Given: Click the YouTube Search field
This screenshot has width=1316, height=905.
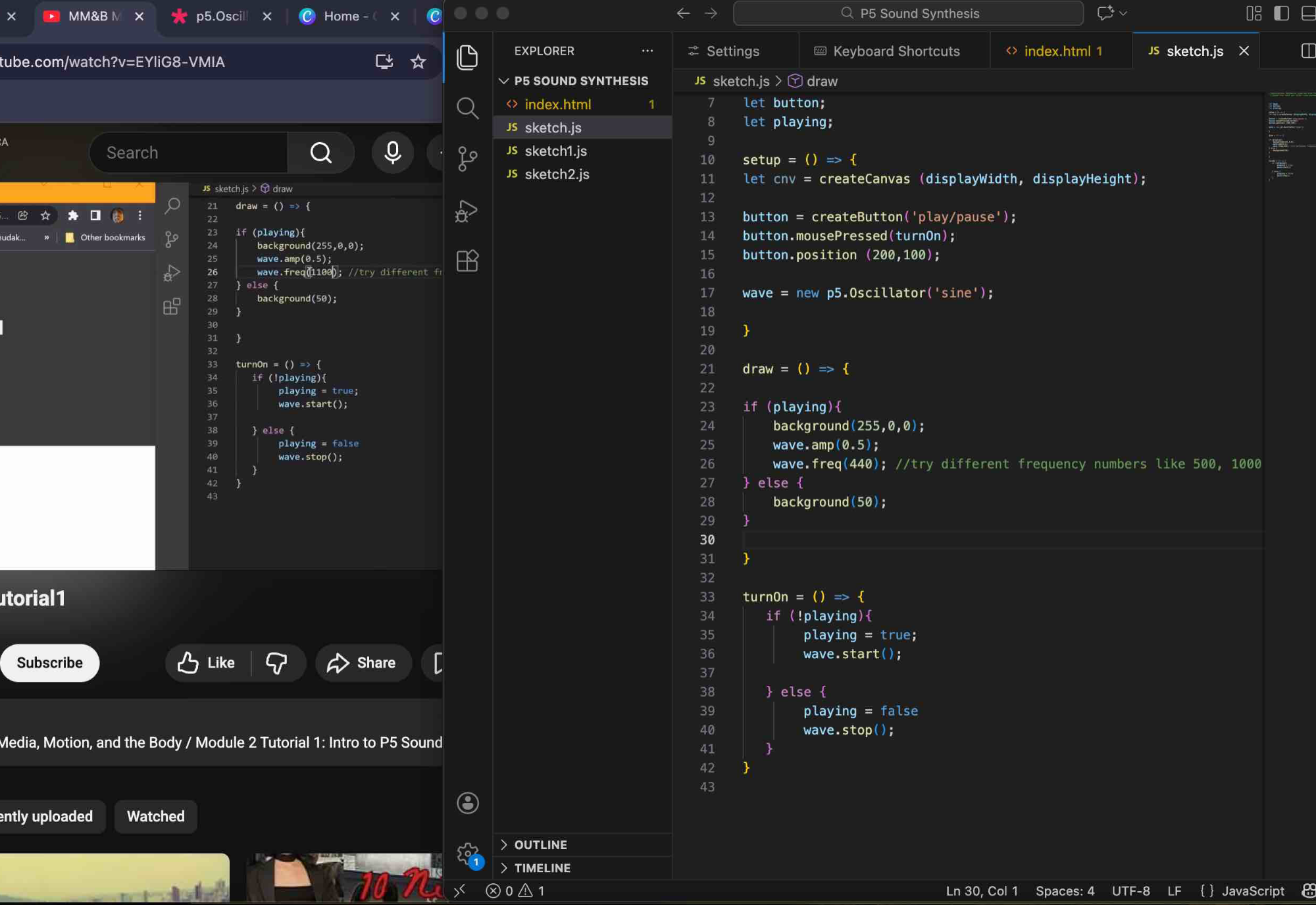Looking at the screenshot, I should click(188, 153).
